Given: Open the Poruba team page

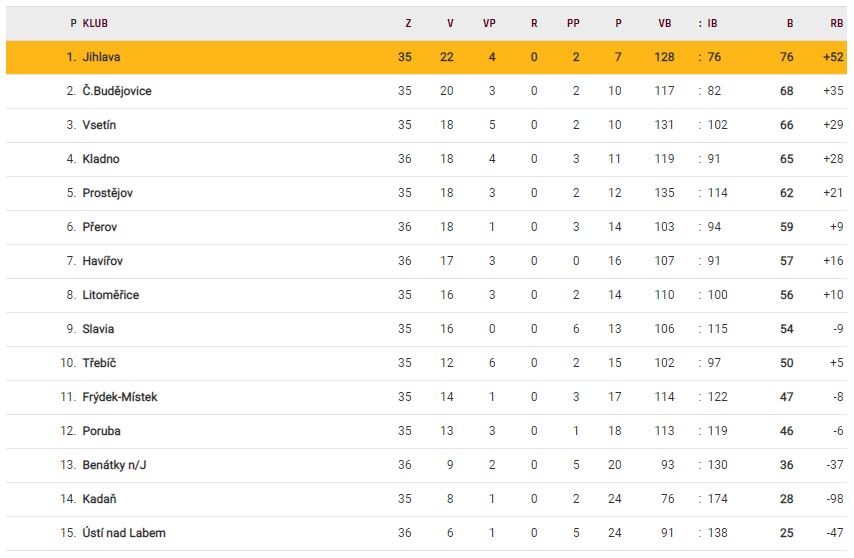Looking at the screenshot, I should coord(102,431).
